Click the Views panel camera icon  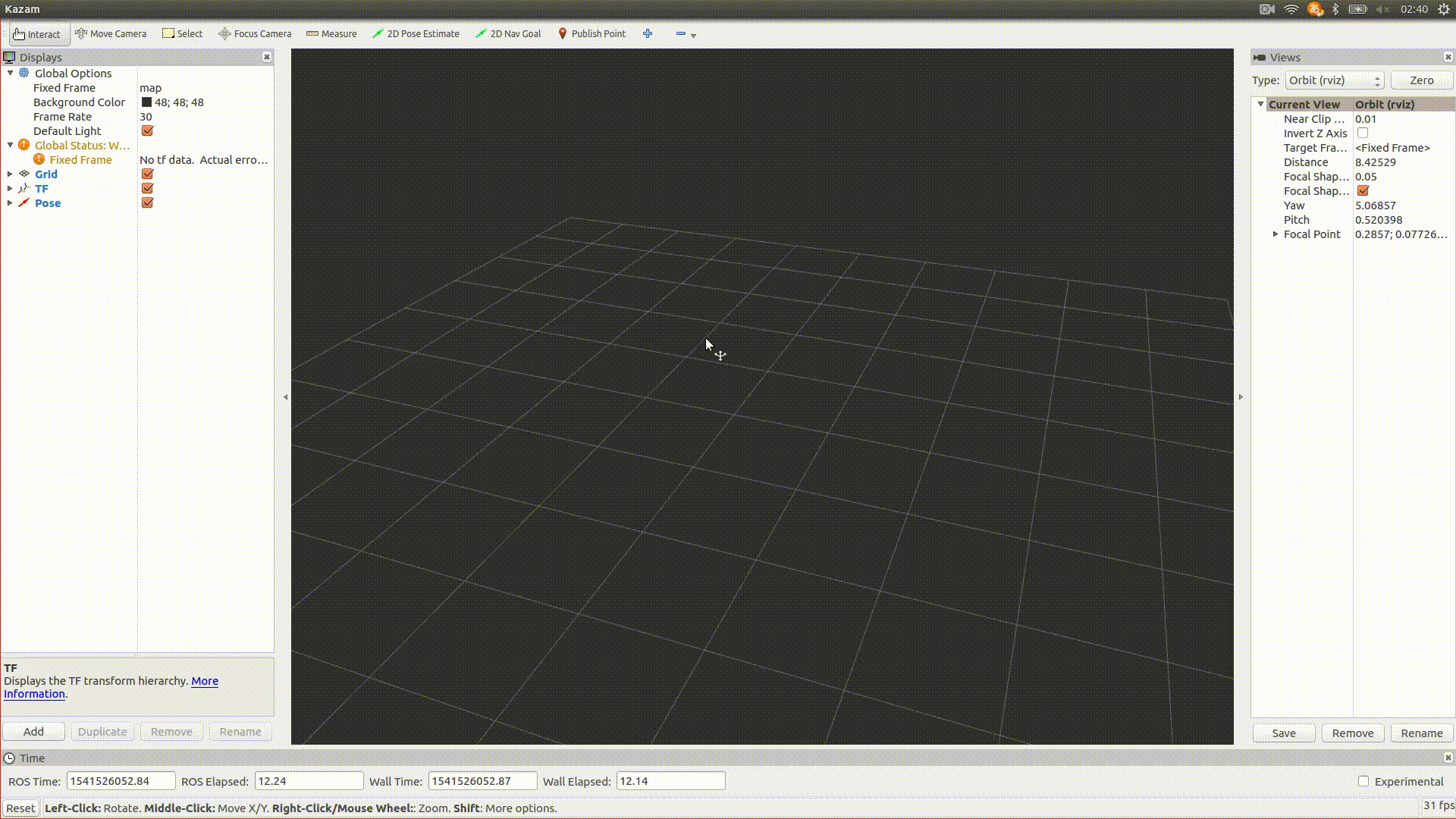pos(1260,57)
